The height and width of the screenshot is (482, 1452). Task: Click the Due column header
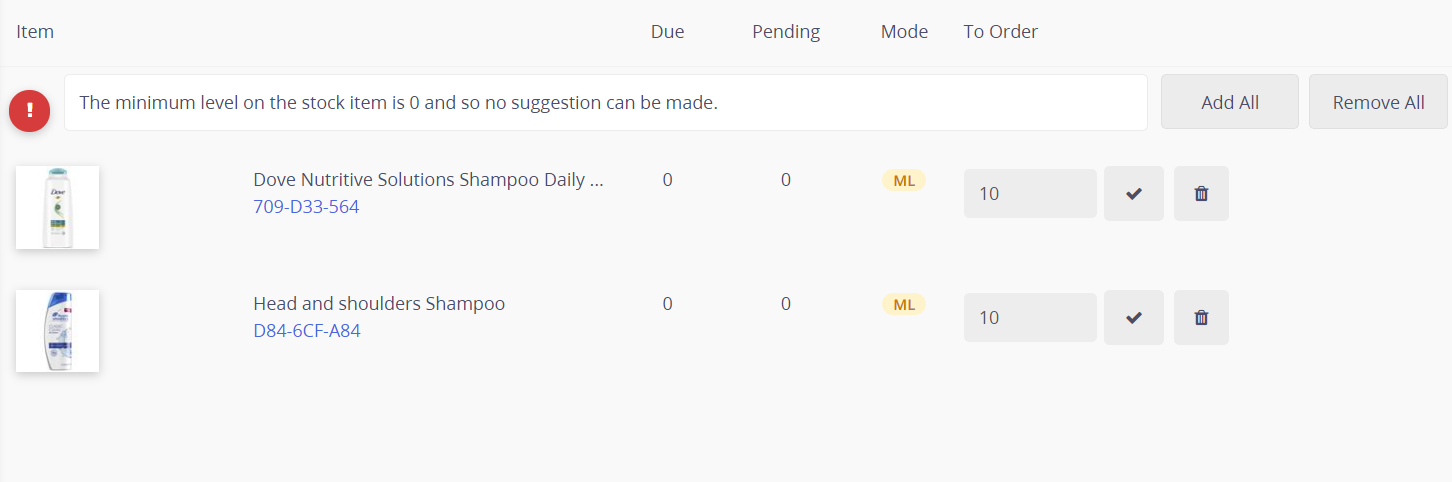(667, 32)
